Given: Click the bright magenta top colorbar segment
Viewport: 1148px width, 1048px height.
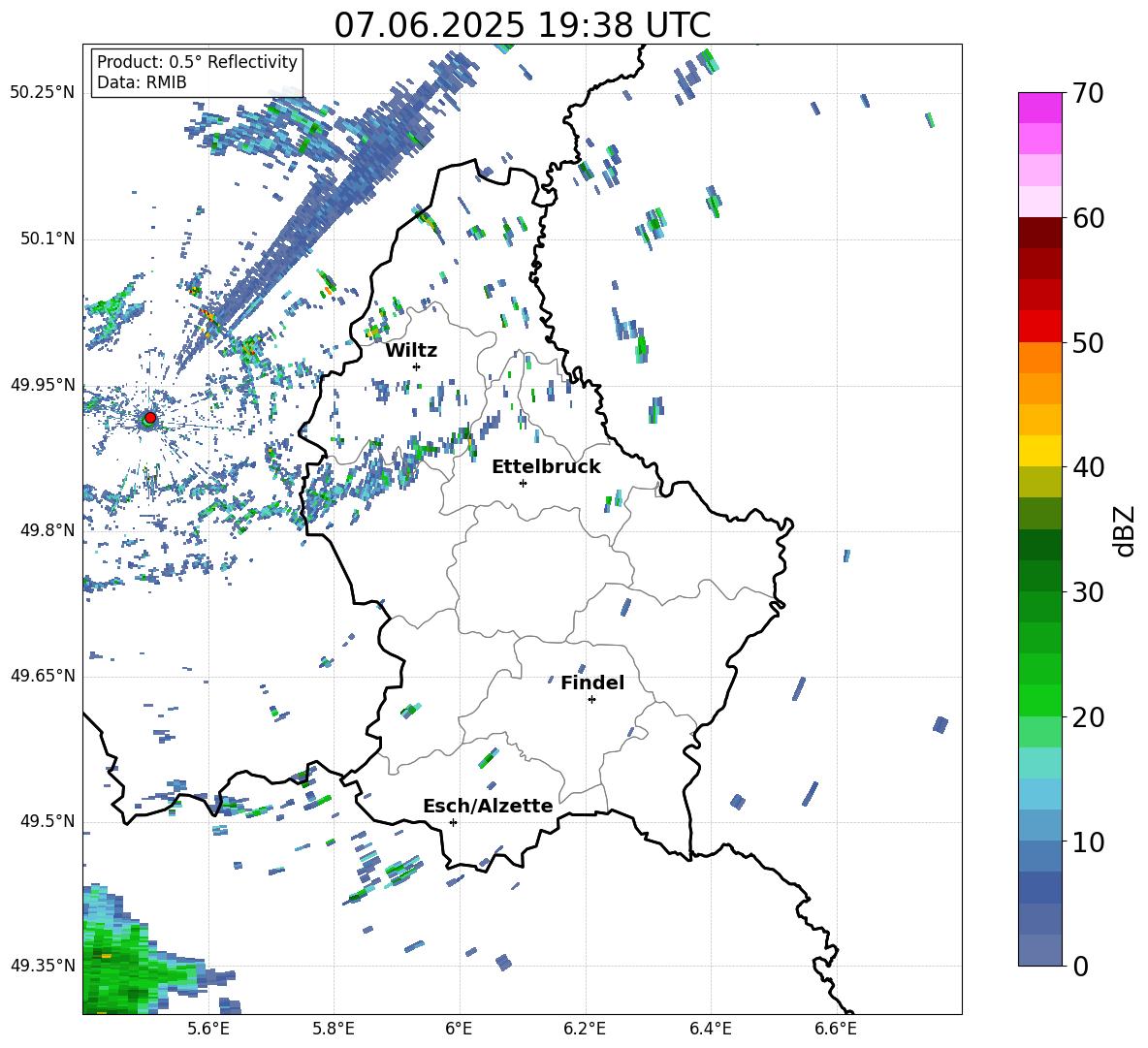Looking at the screenshot, I should click(1039, 109).
